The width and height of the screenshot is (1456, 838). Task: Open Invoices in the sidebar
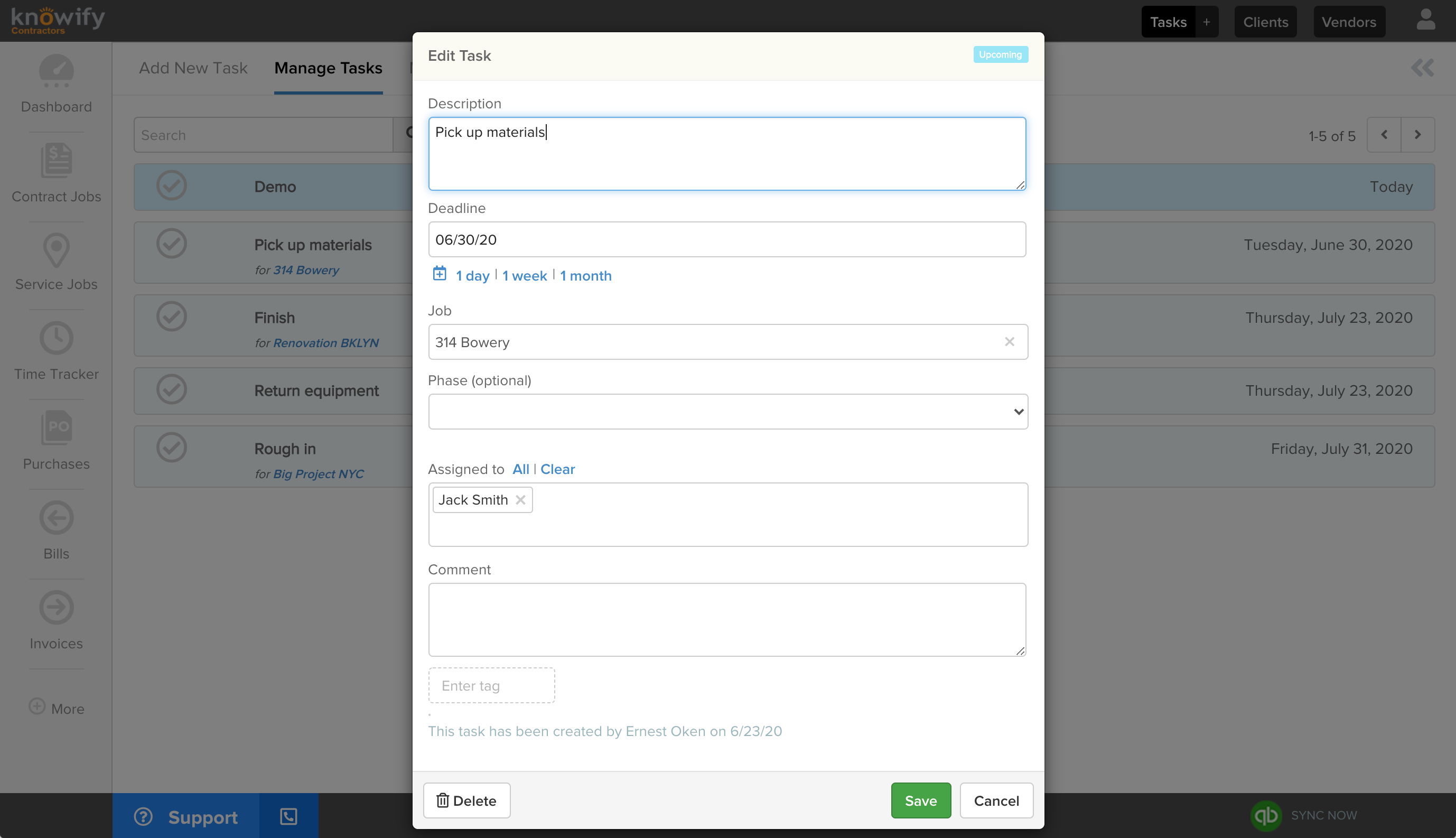click(57, 620)
